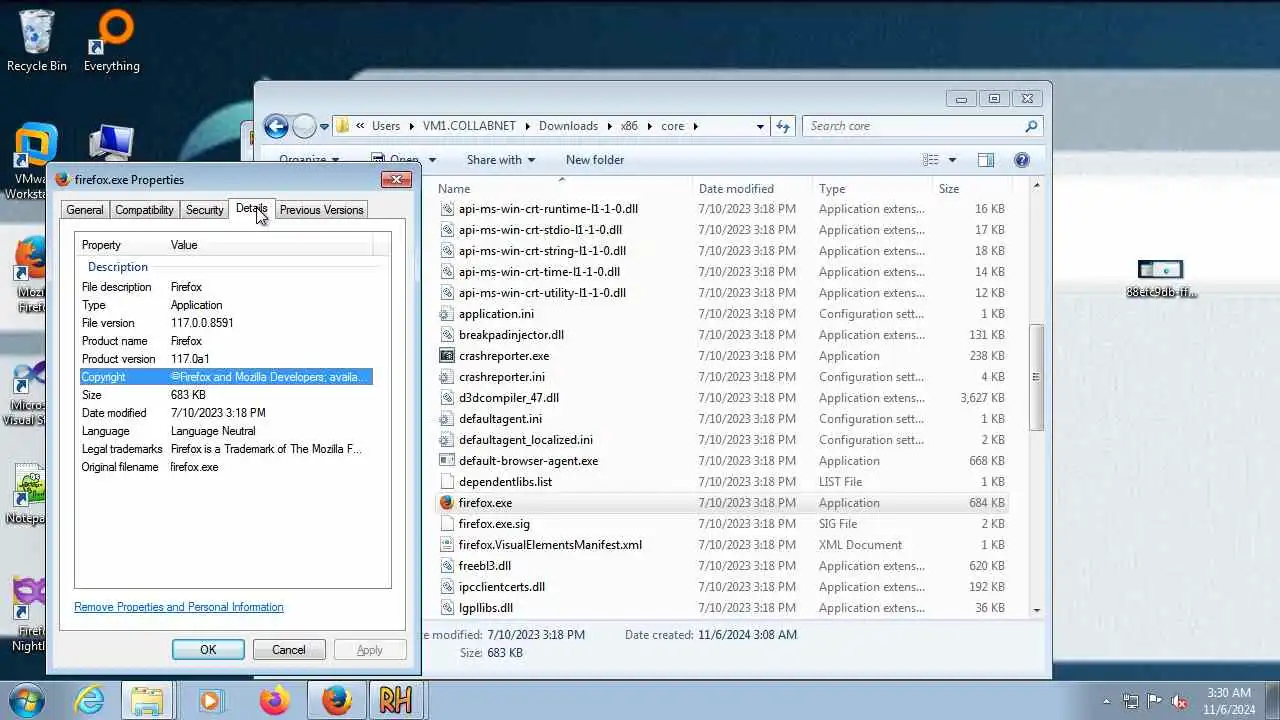
Task: Sort files by Type column header
Action: pyautogui.click(x=872, y=189)
